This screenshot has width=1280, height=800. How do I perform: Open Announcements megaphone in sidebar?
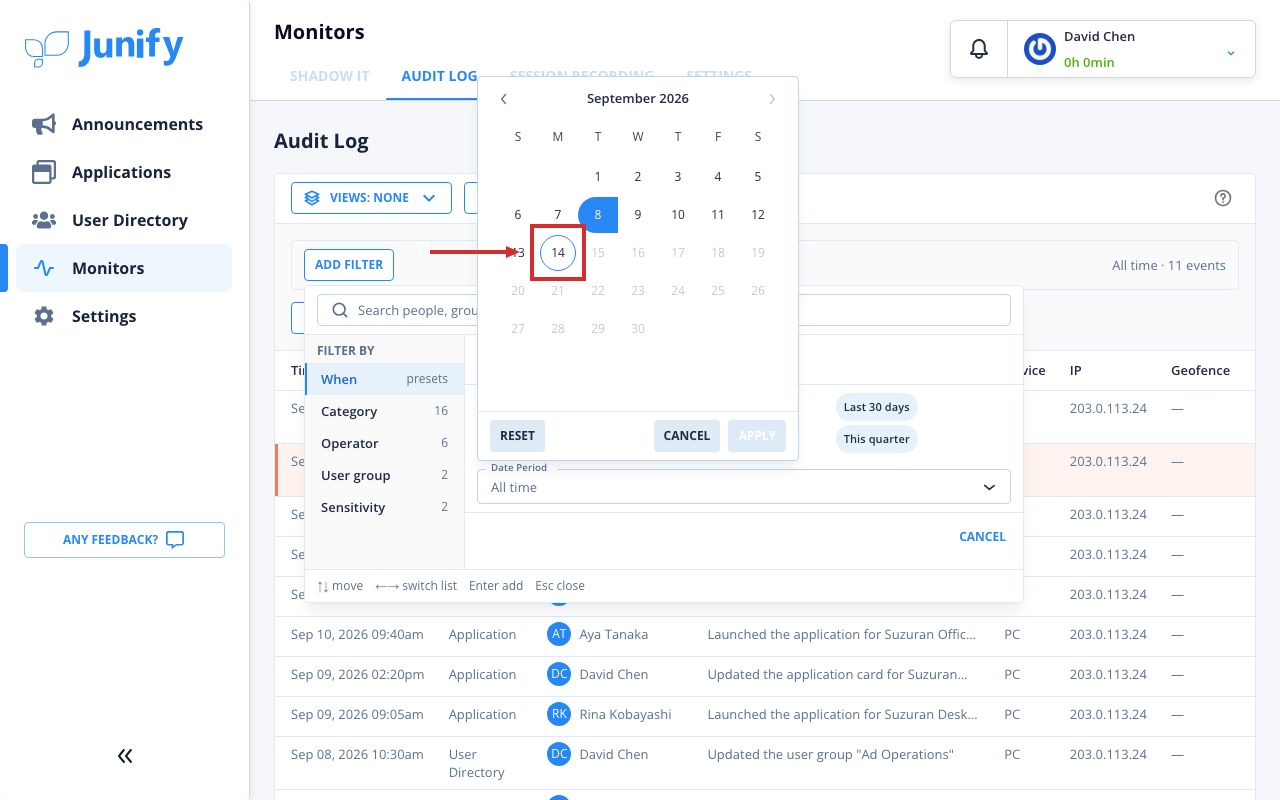(x=44, y=124)
